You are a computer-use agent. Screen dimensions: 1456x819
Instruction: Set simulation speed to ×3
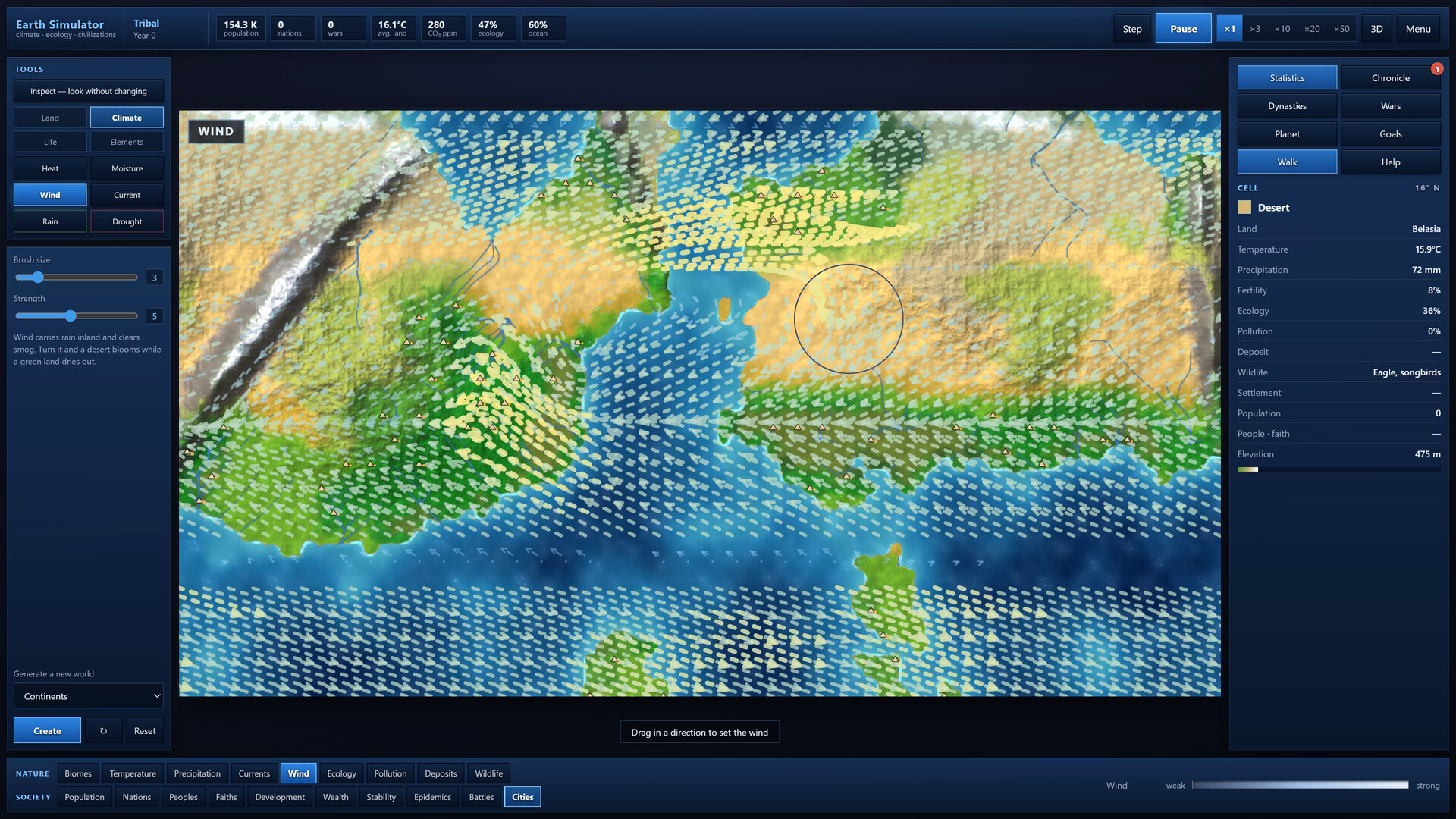[x=1255, y=29]
